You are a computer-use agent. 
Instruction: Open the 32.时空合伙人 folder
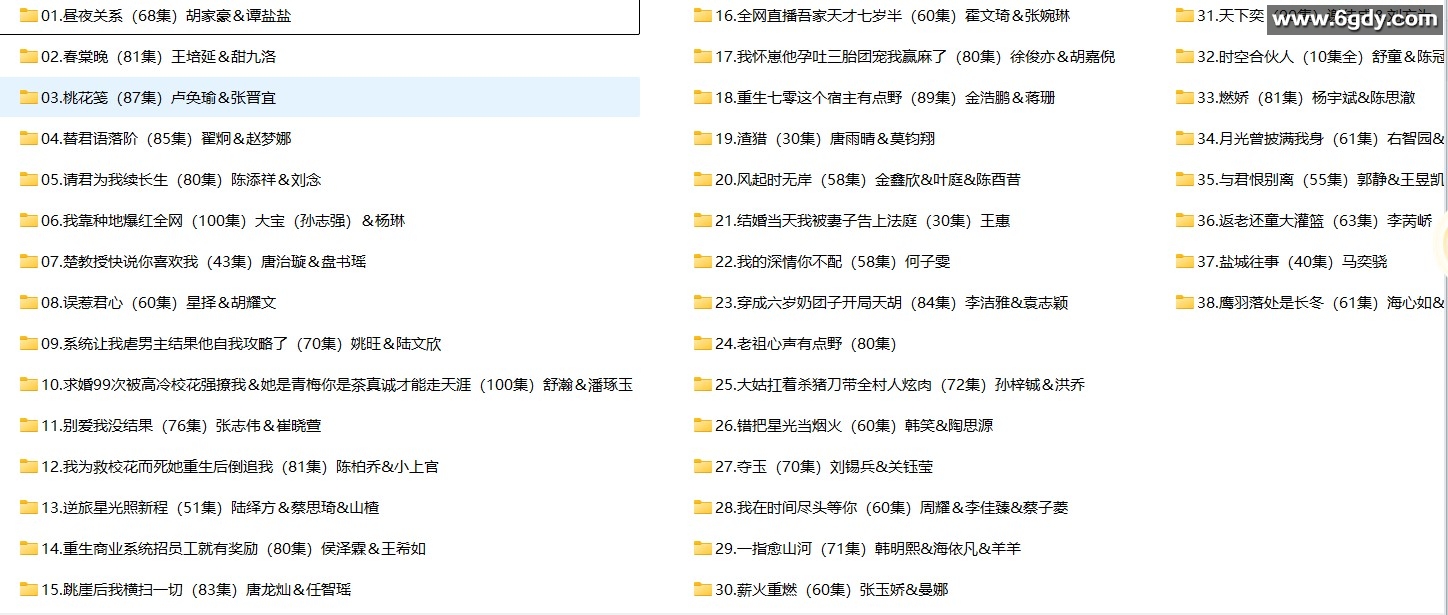click(1290, 57)
